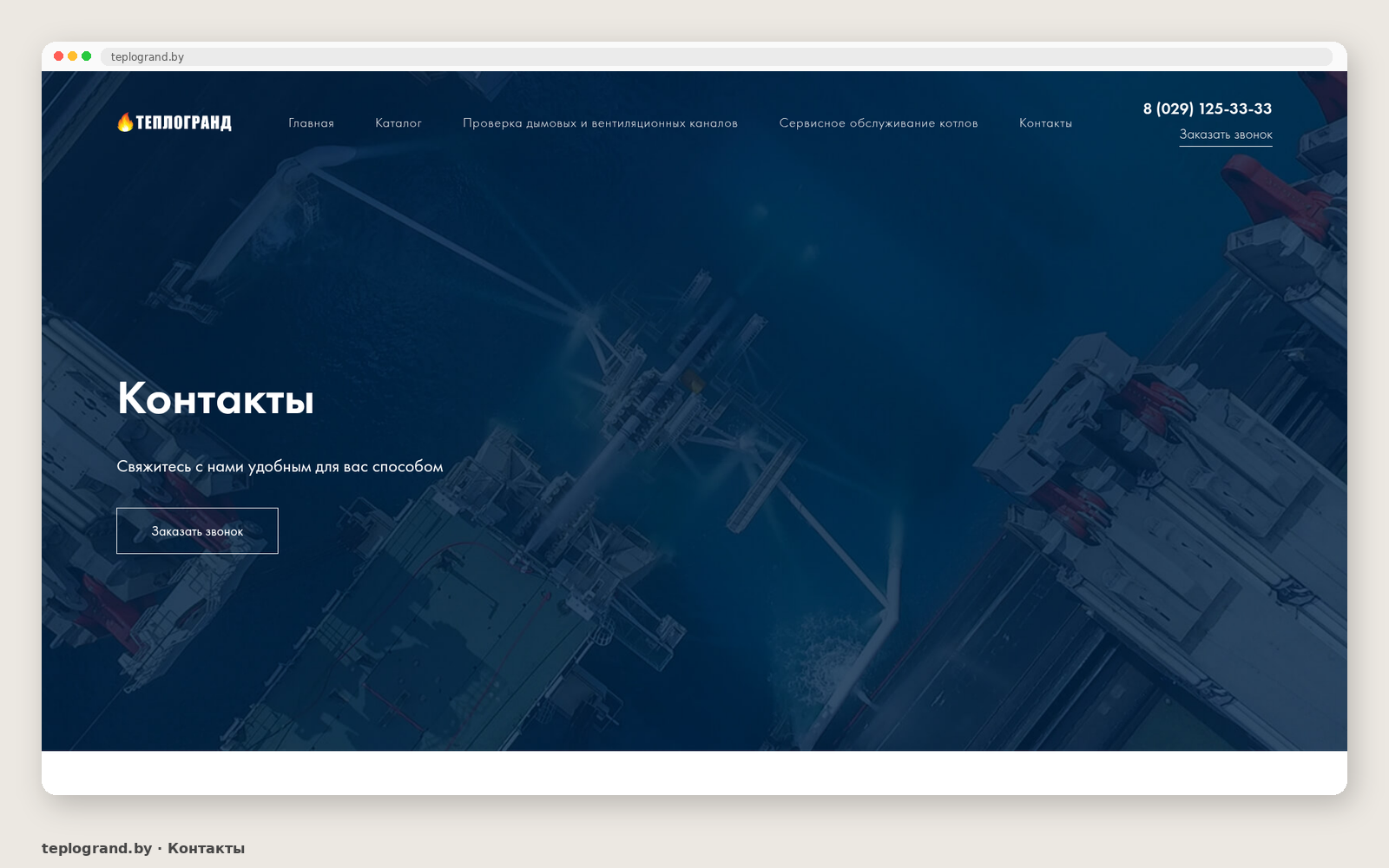Select Контакты in the navigation bar
This screenshot has height=868, width=1389.
(x=1045, y=123)
